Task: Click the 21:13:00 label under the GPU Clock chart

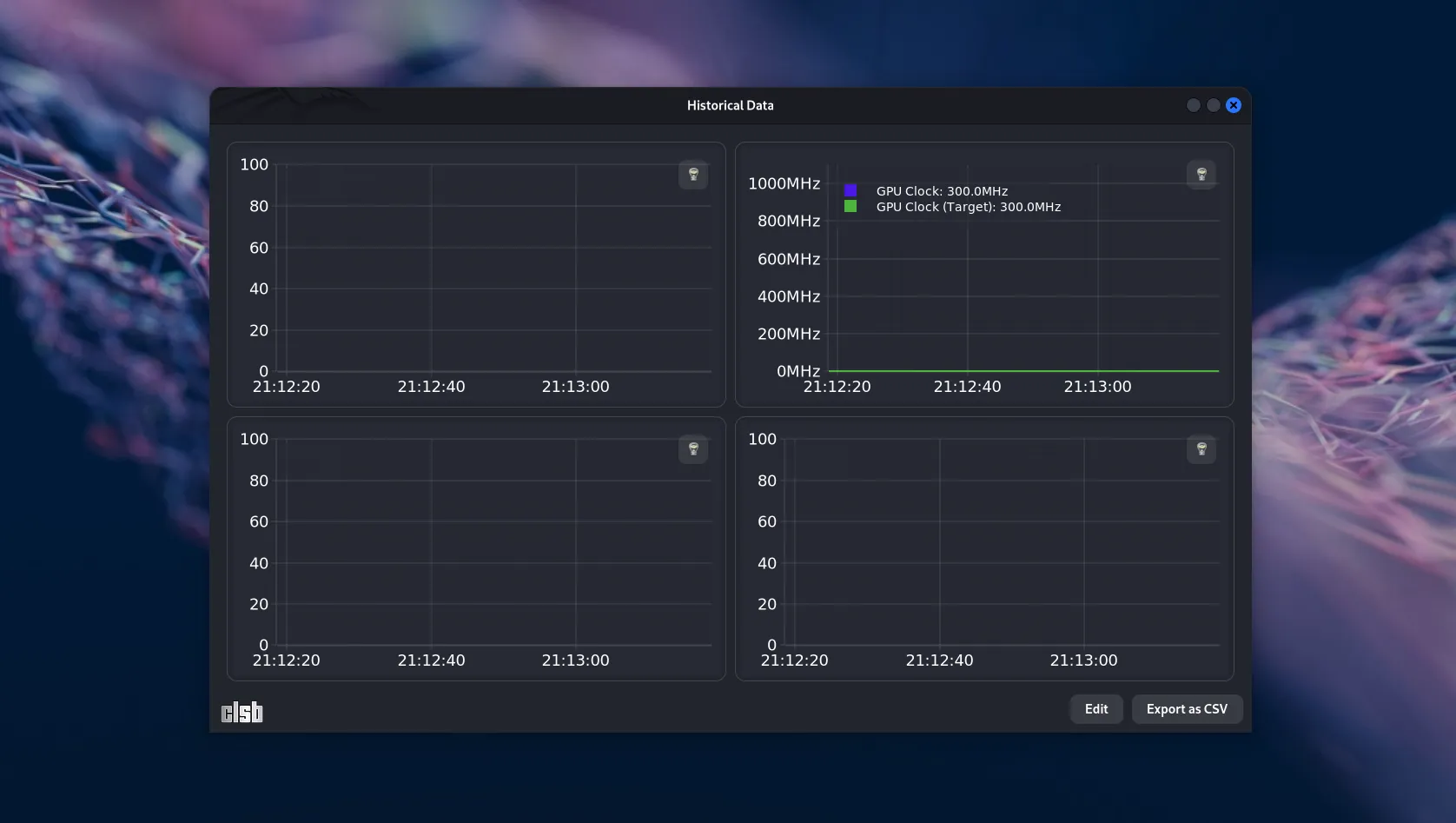Action: (x=1097, y=387)
